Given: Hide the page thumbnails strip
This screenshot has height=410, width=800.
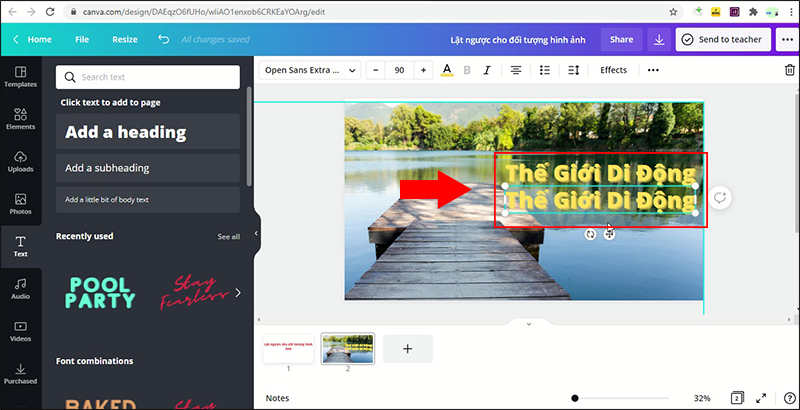Looking at the screenshot, I should (x=529, y=324).
